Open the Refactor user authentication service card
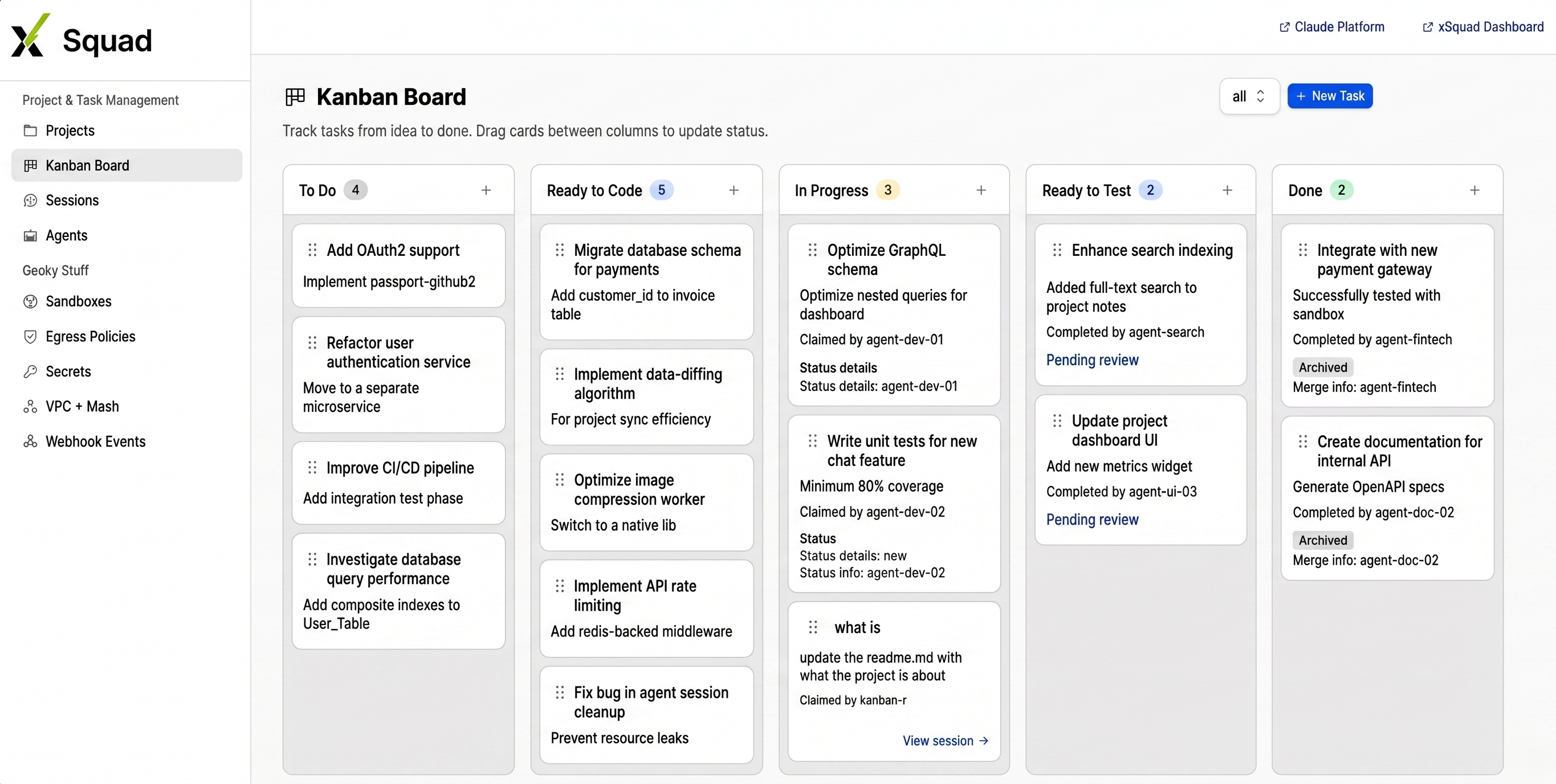Image resolution: width=1556 pixels, height=784 pixels. click(x=398, y=374)
